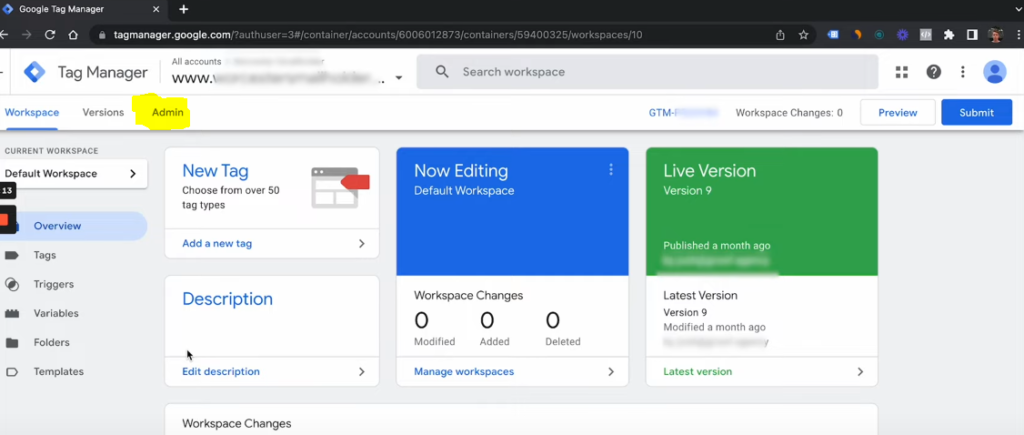
Task: Toggle the browser side panel icon
Action: pyautogui.click(x=972, y=35)
